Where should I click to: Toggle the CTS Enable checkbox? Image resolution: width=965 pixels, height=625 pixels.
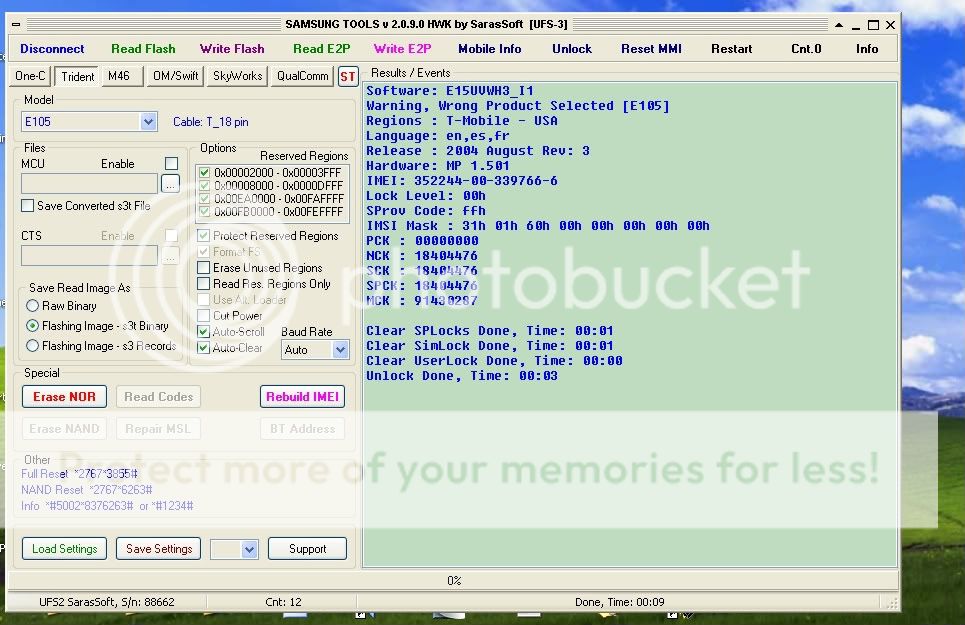(x=172, y=235)
